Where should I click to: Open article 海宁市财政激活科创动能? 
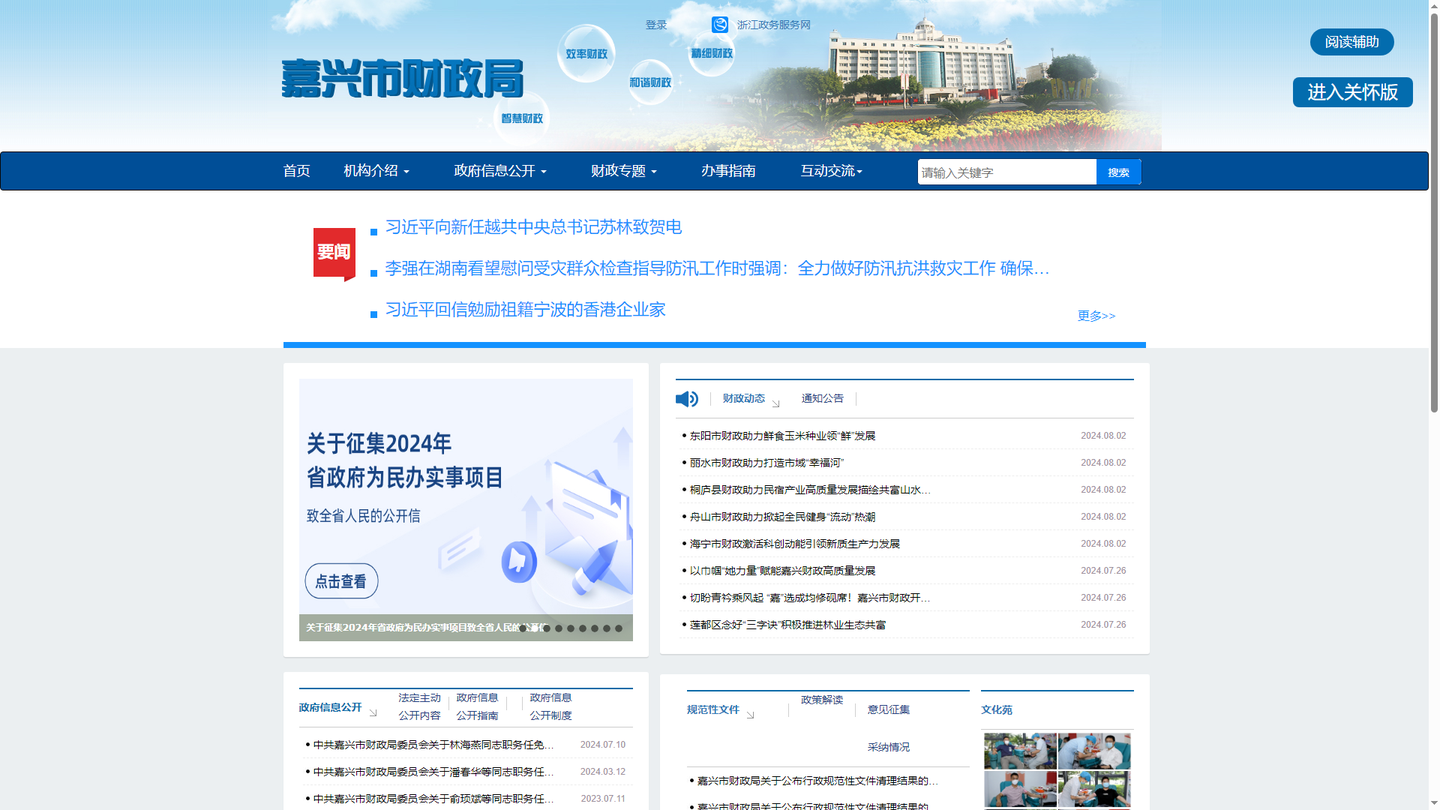(x=795, y=544)
